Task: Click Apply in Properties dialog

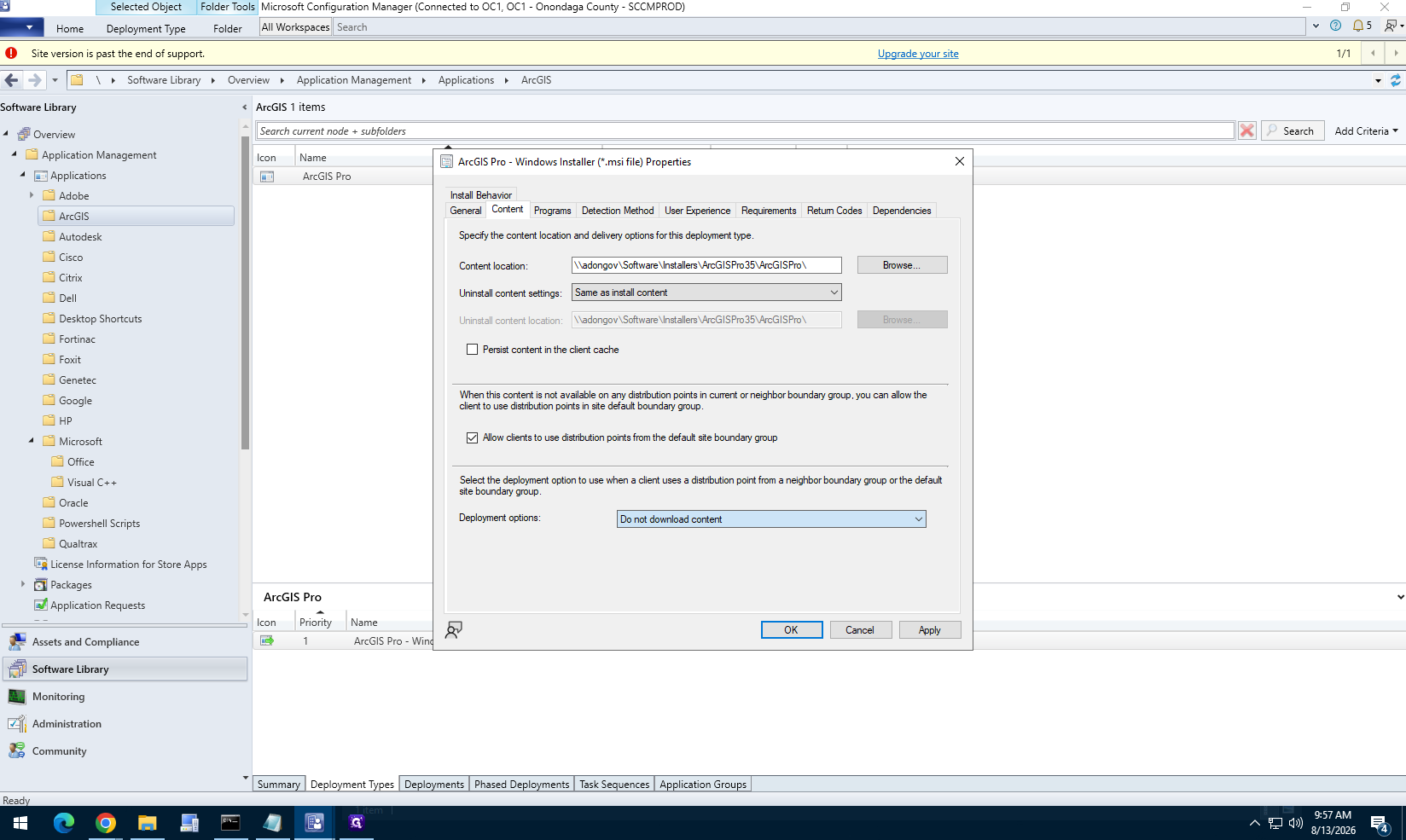Action: pos(929,630)
